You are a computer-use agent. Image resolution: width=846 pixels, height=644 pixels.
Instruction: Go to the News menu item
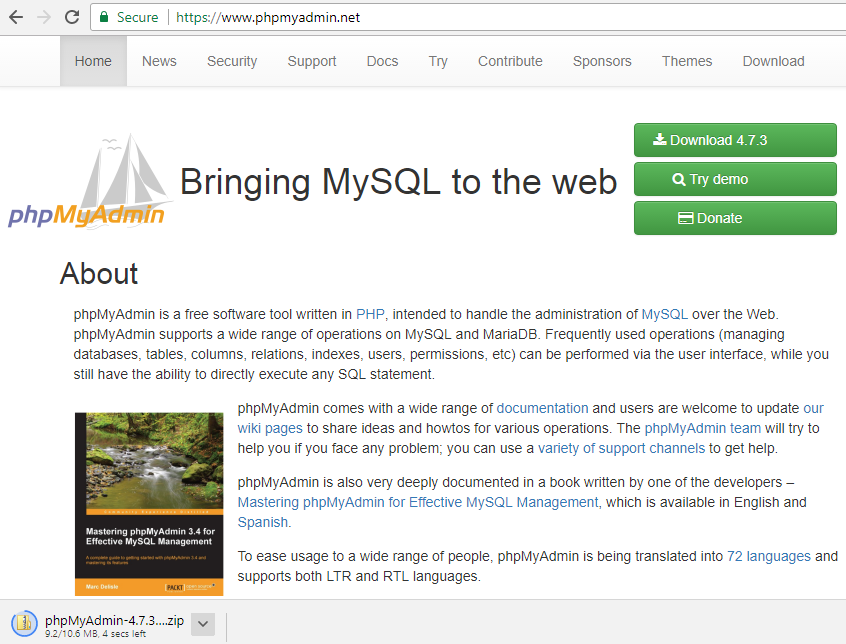pos(159,61)
